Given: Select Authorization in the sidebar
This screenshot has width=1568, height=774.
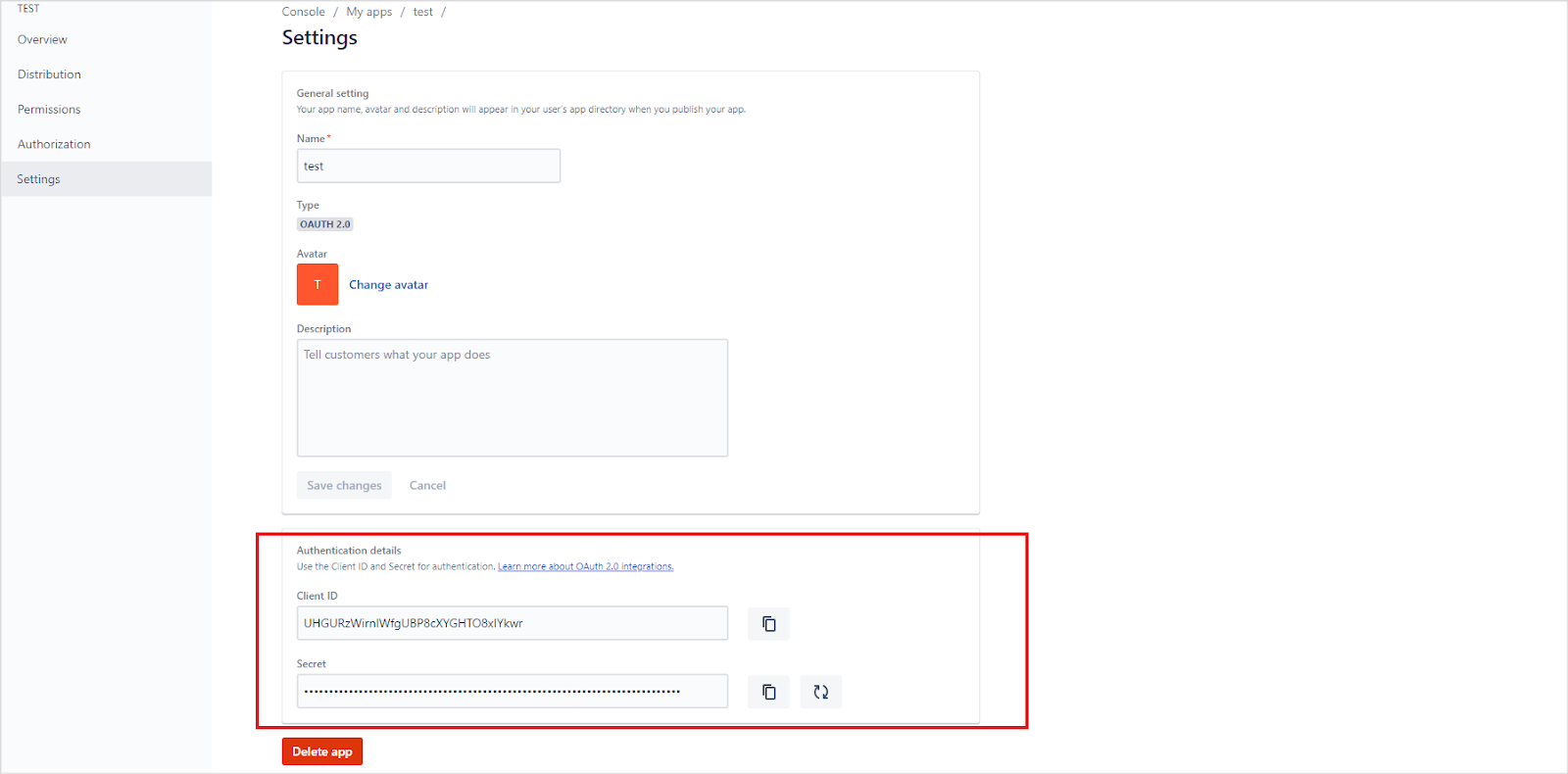Looking at the screenshot, I should coord(54,144).
